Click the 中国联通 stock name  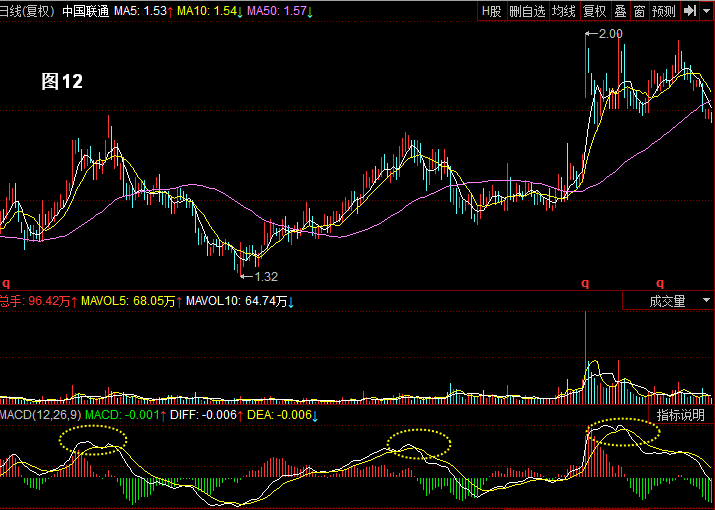tap(86, 11)
